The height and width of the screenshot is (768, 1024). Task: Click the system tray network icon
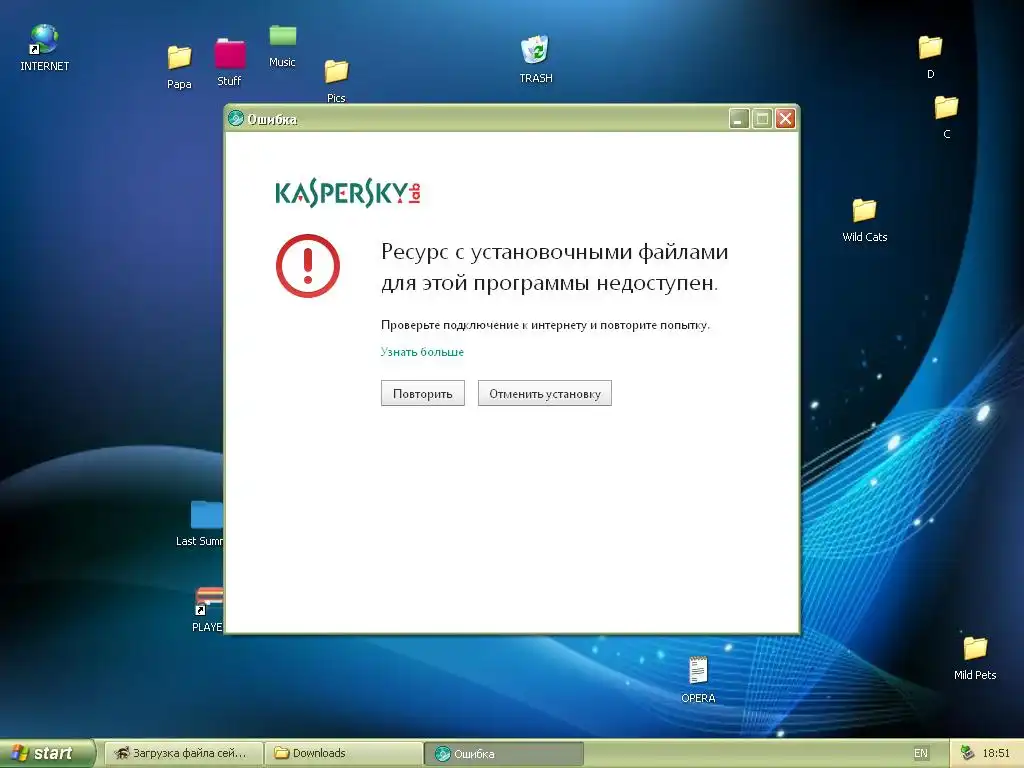pyautogui.click(x=968, y=753)
